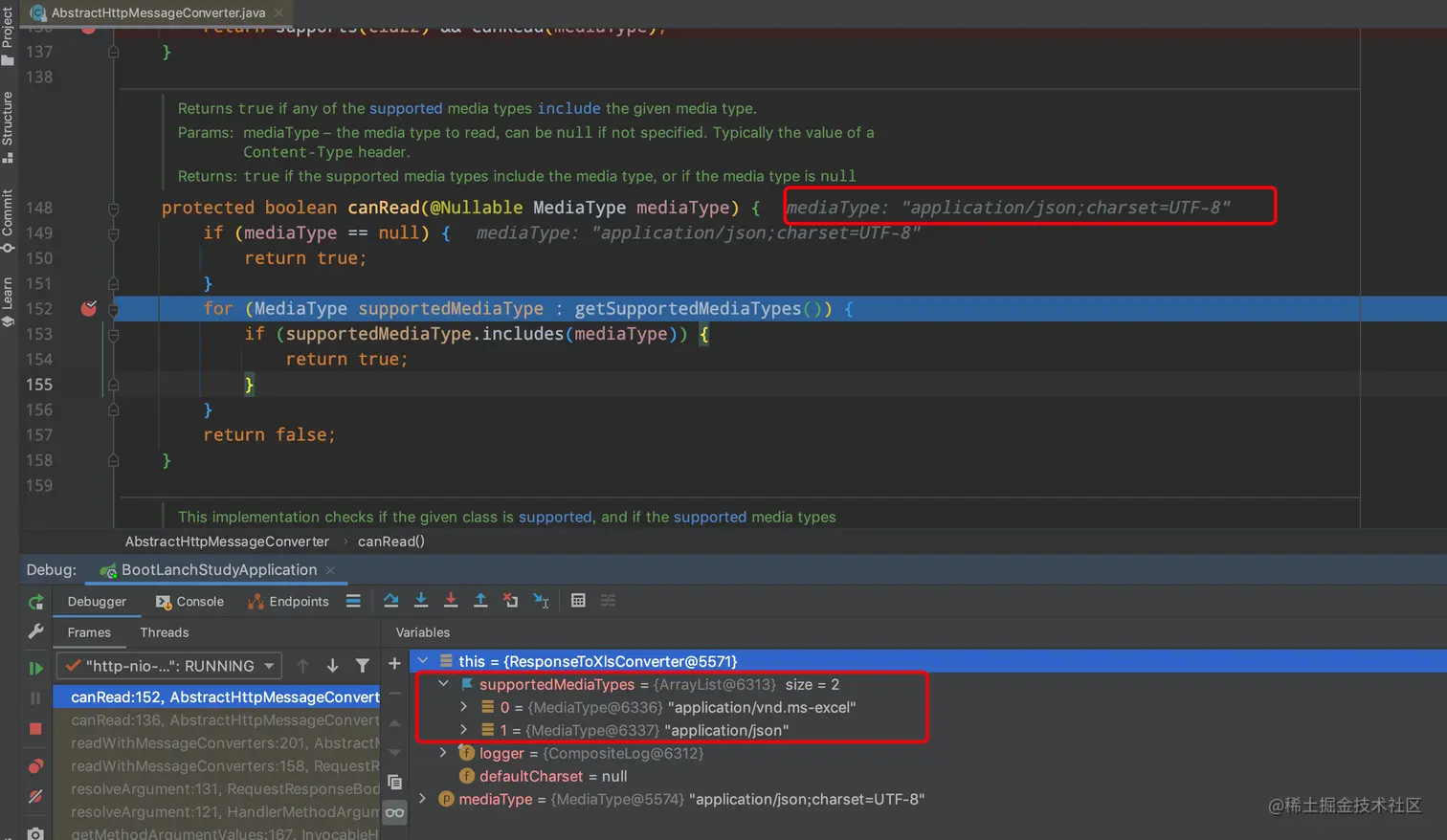Expand the logger variable node
The width and height of the screenshot is (1447, 840).
[x=443, y=753]
